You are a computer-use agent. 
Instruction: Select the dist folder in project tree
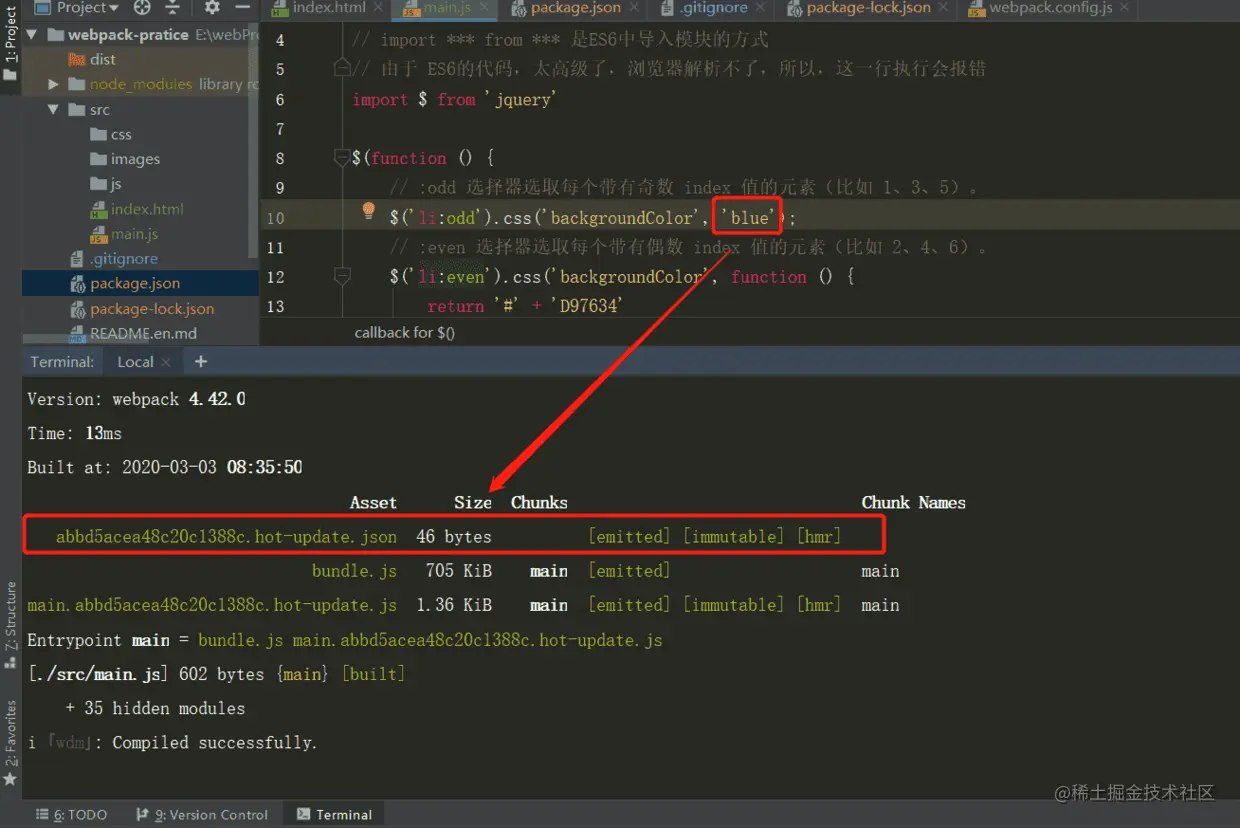click(x=103, y=59)
